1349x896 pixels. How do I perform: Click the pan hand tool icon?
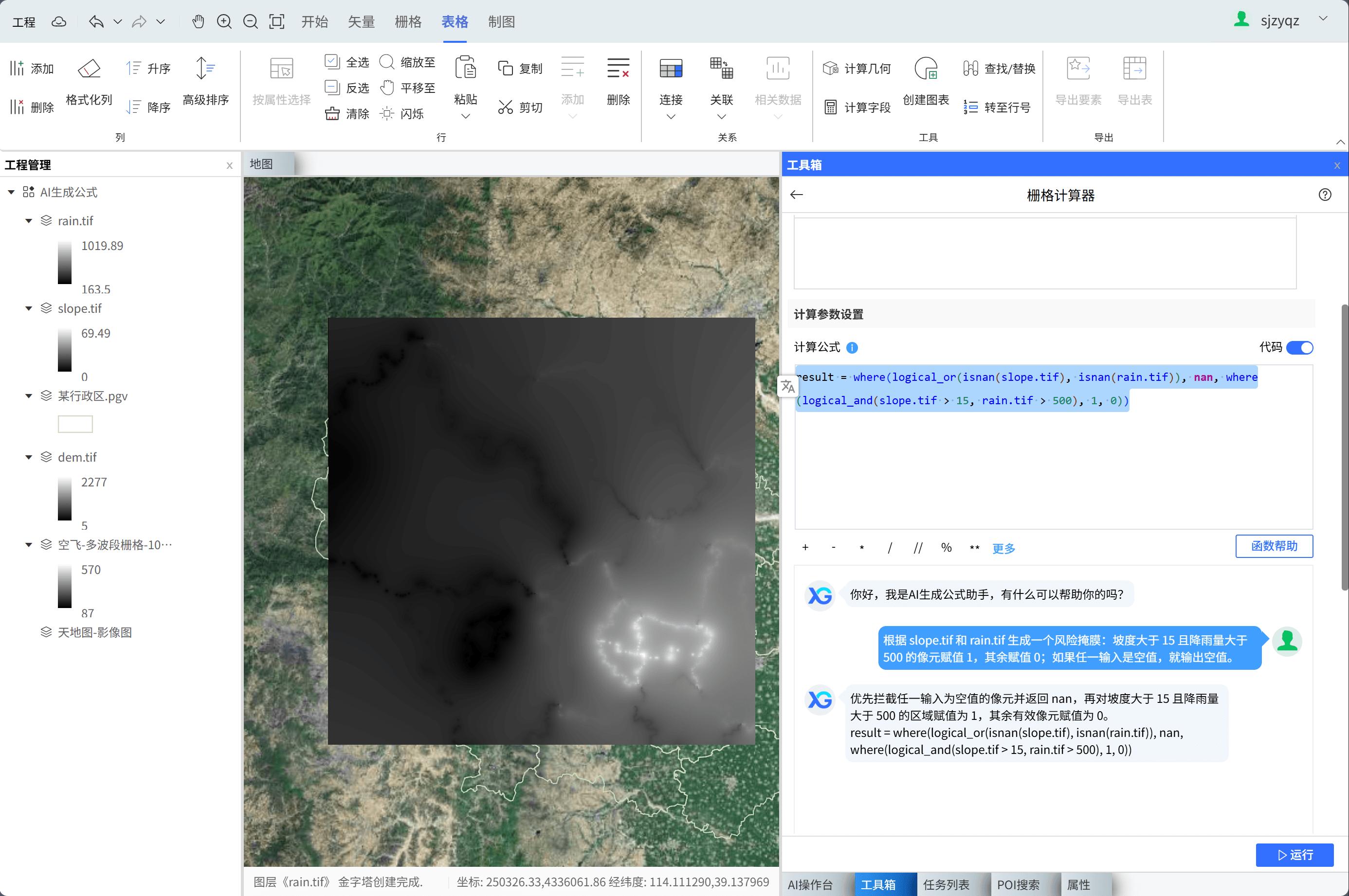(x=198, y=22)
